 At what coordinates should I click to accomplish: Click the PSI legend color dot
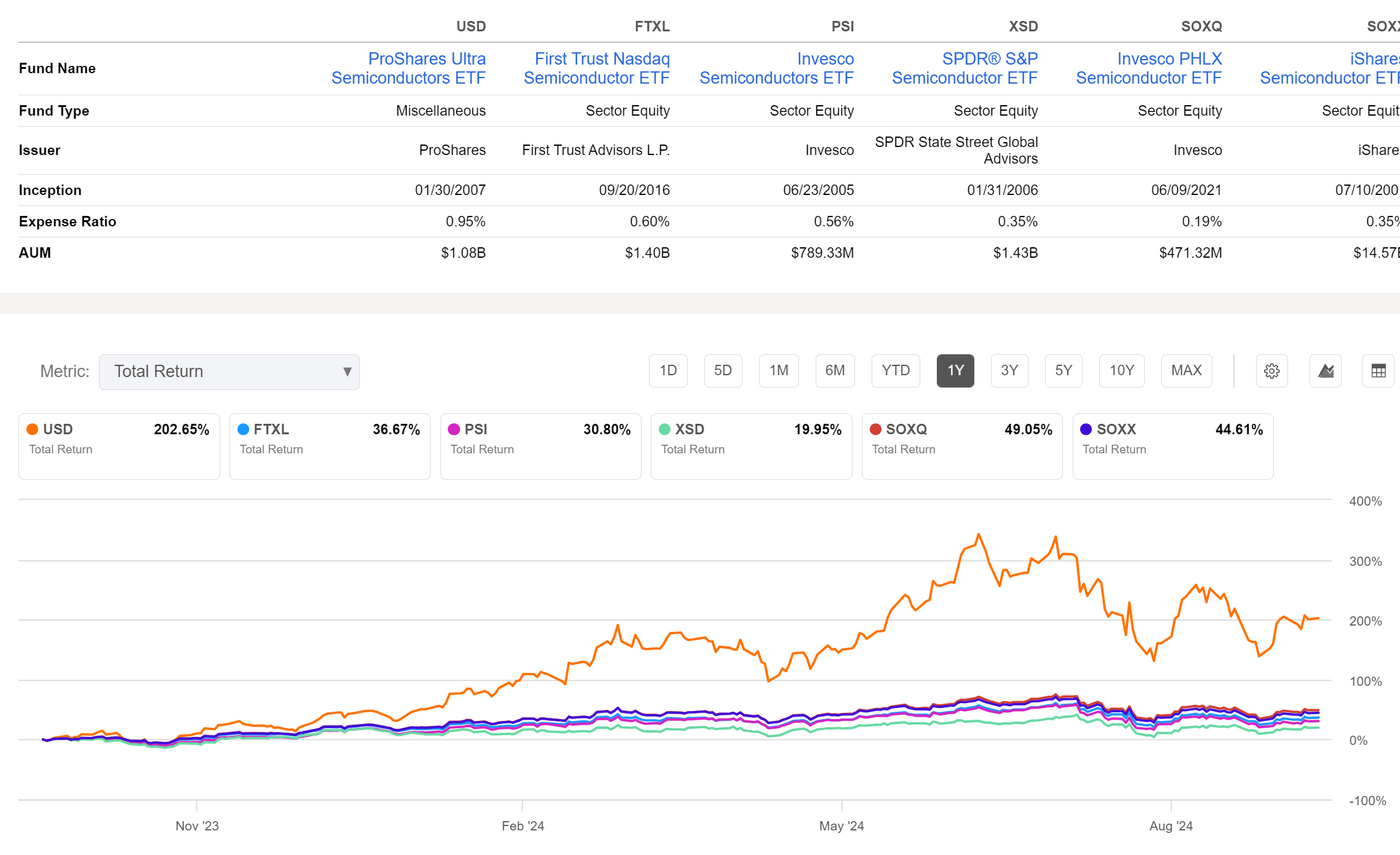click(x=453, y=429)
